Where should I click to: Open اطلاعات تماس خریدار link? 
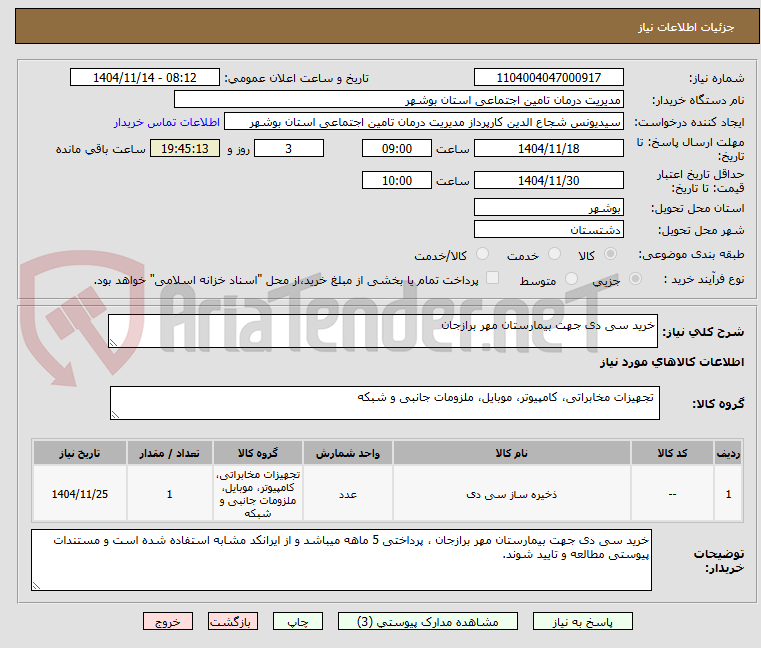tap(166, 122)
